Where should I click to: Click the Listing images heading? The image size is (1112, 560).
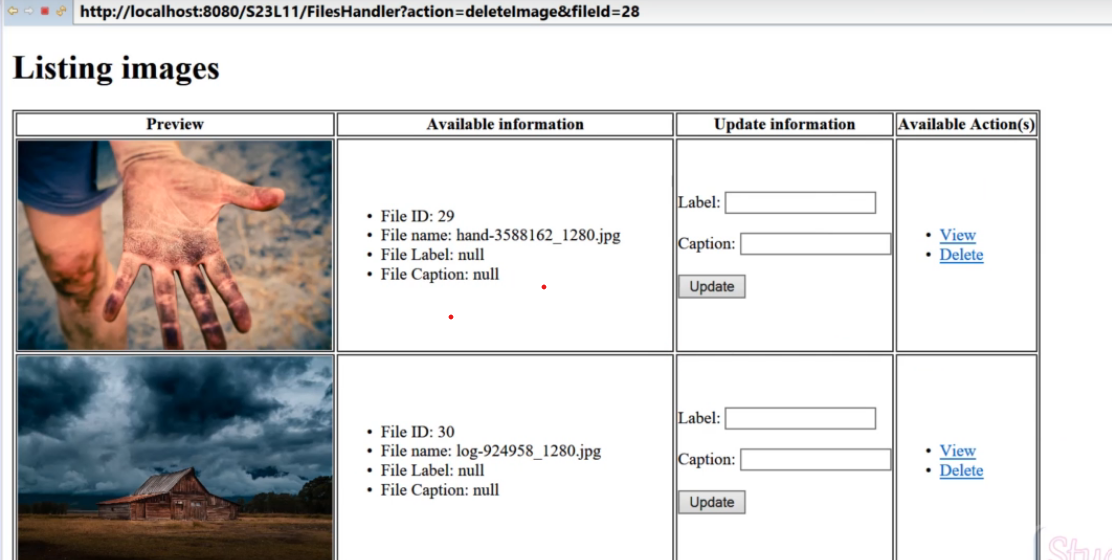click(116, 68)
